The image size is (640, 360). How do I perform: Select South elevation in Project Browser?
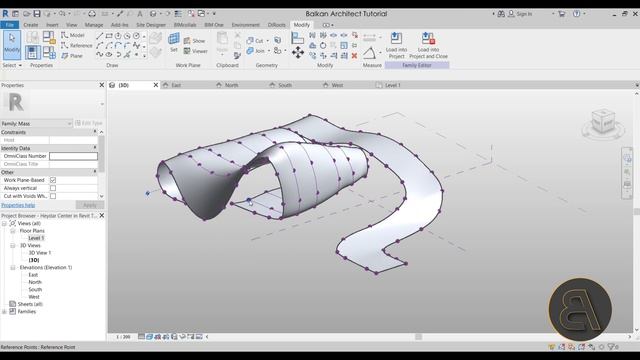pos(35,290)
